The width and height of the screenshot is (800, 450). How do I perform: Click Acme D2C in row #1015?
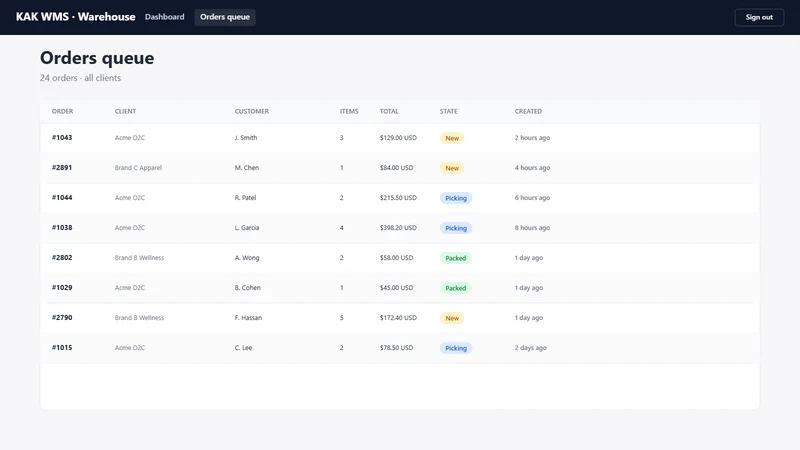point(130,348)
